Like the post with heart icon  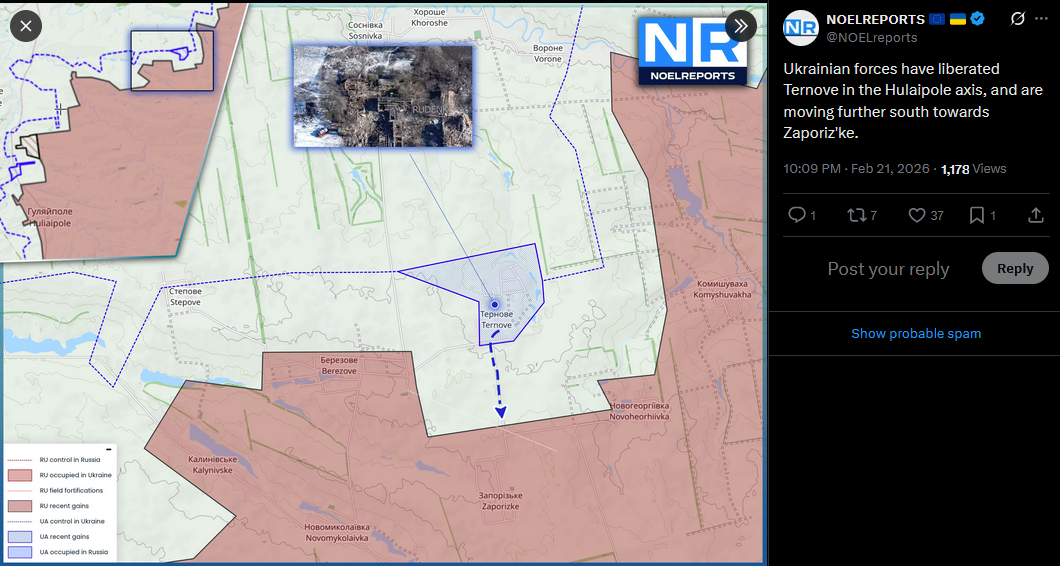click(917, 215)
